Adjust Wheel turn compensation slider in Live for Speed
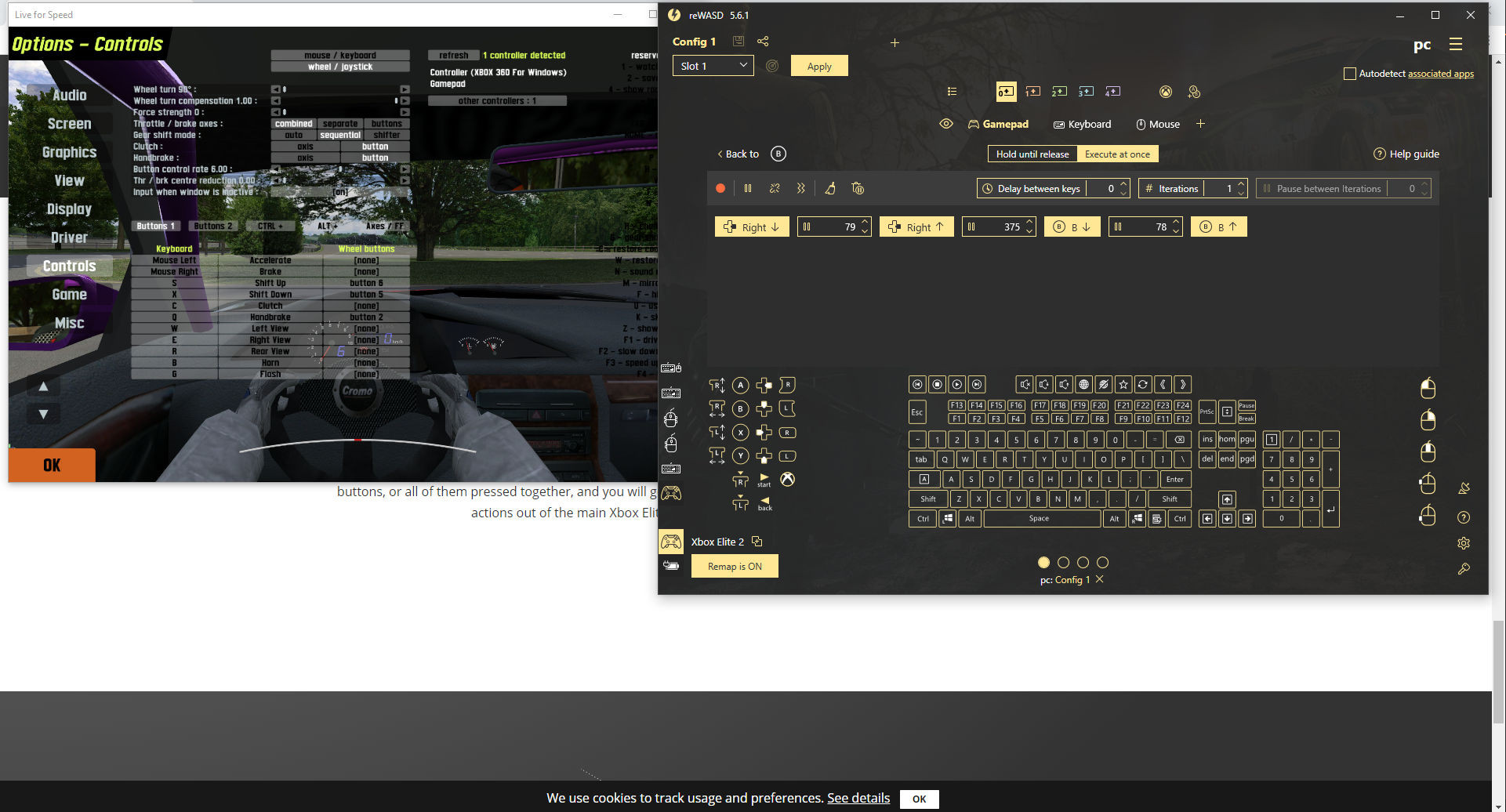Image resolution: width=1506 pixels, height=812 pixels. click(x=340, y=100)
